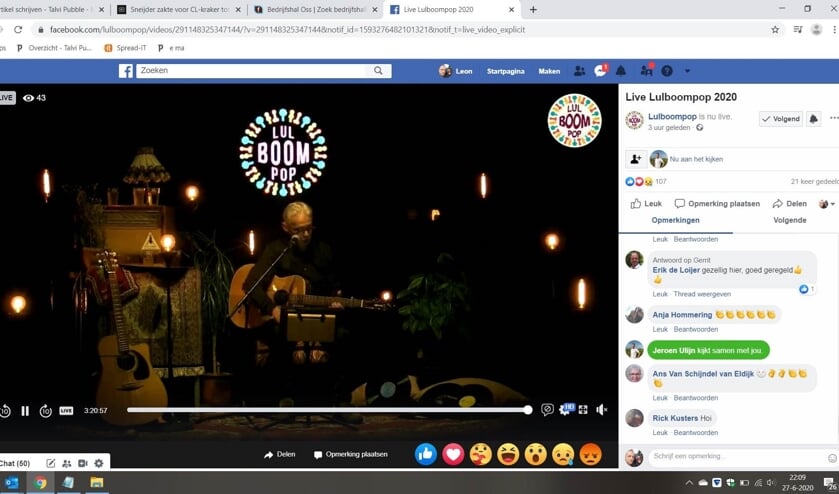Toggle comment overlay icon in video controls
Image resolution: width=839 pixels, height=494 pixels.
547,409
